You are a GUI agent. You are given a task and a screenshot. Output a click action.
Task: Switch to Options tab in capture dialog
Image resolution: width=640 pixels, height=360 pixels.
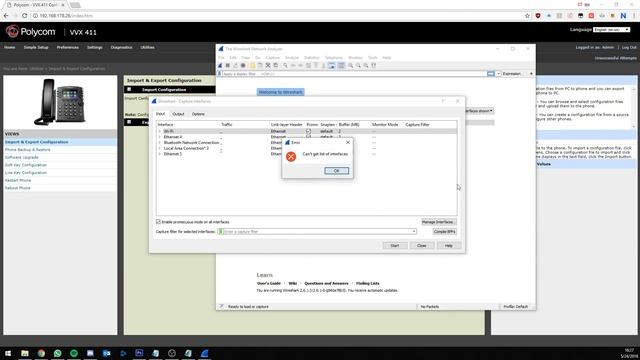pyautogui.click(x=198, y=114)
